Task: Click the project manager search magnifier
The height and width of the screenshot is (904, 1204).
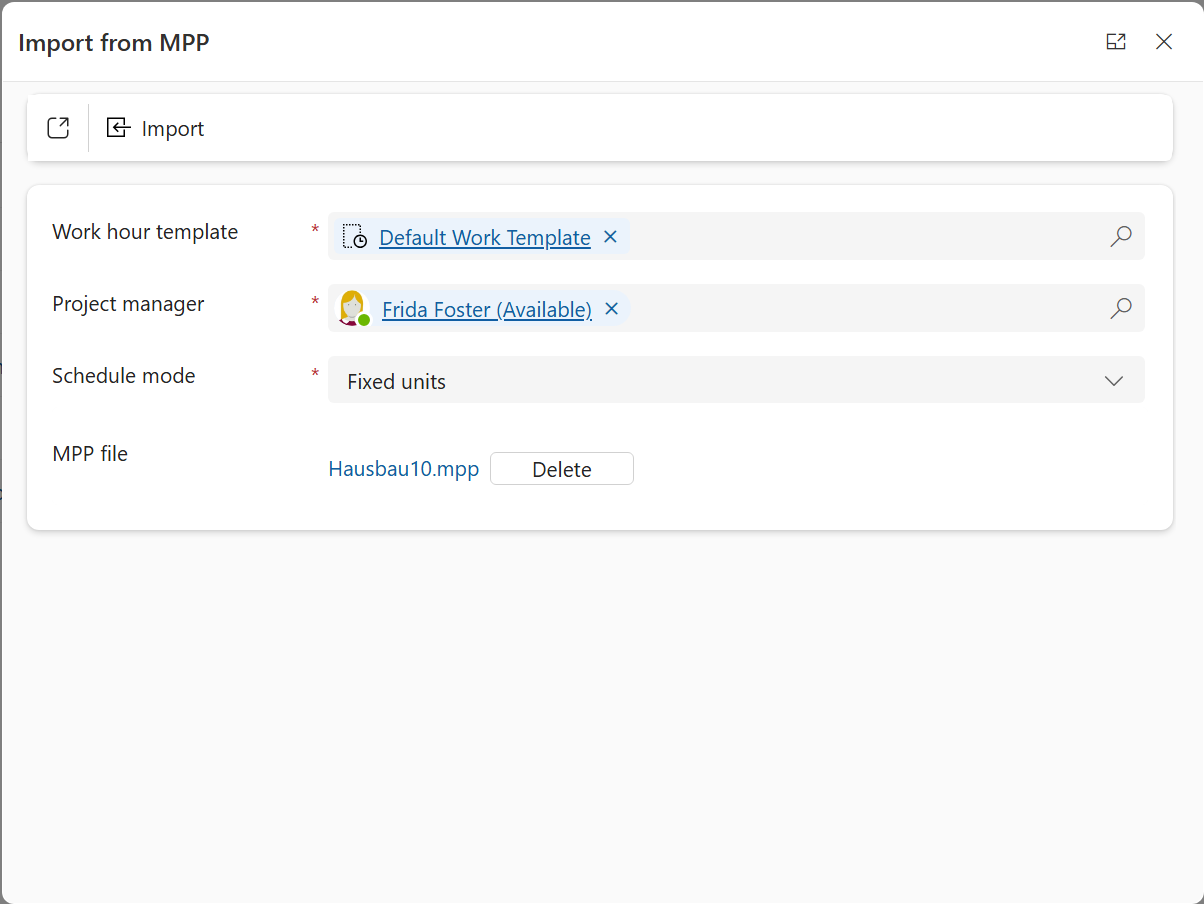Action: (x=1121, y=308)
